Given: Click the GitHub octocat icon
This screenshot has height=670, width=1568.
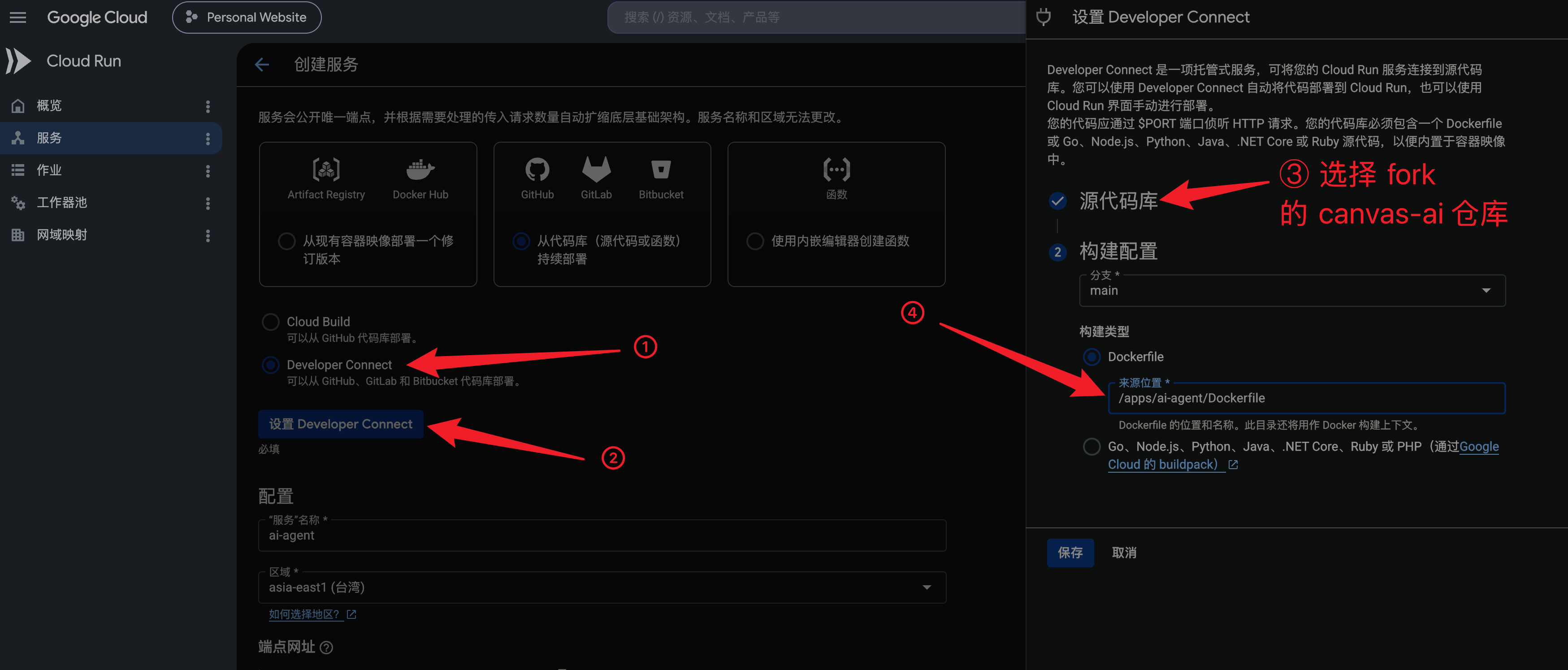Looking at the screenshot, I should click(537, 170).
